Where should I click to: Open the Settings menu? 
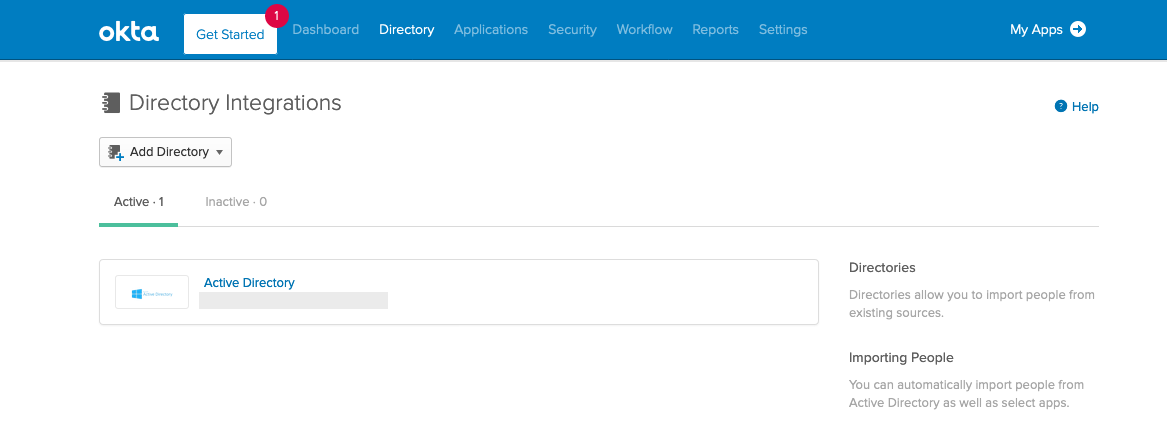click(x=783, y=30)
